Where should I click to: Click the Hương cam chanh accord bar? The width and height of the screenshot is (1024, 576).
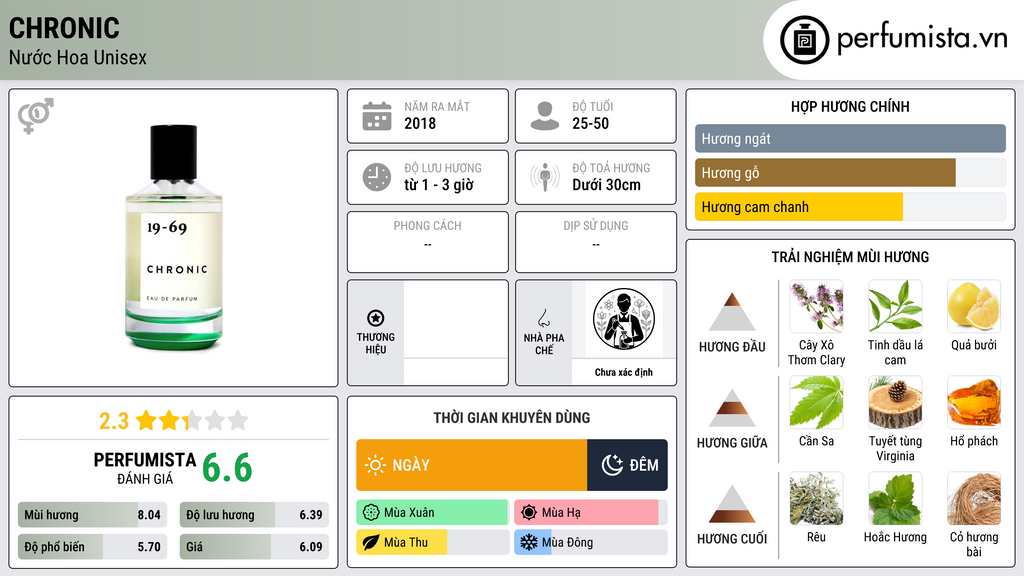click(850, 207)
